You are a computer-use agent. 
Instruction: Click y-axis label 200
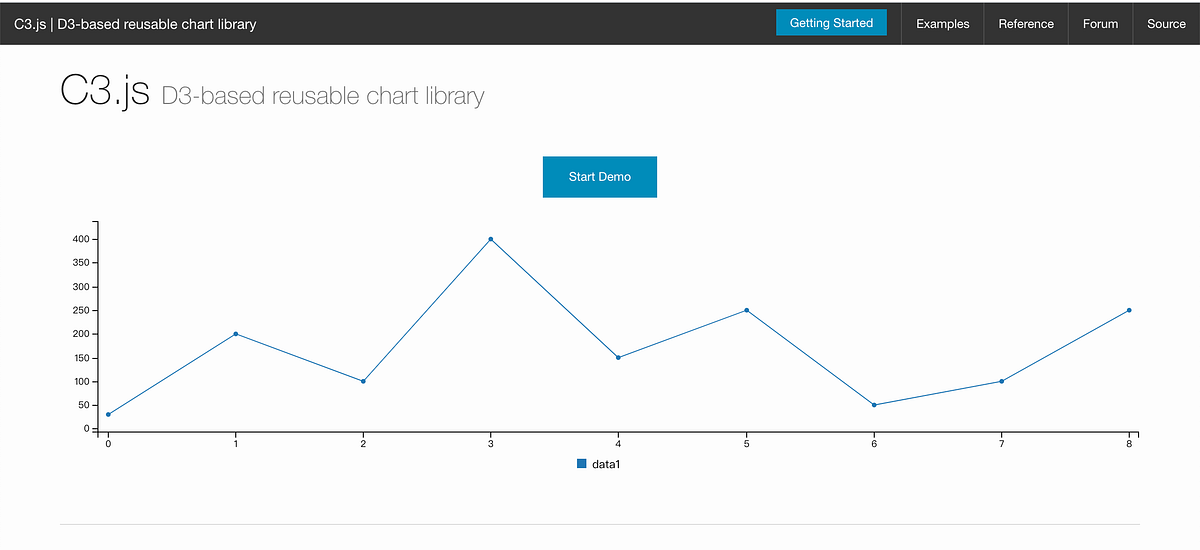(x=81, y=334)
